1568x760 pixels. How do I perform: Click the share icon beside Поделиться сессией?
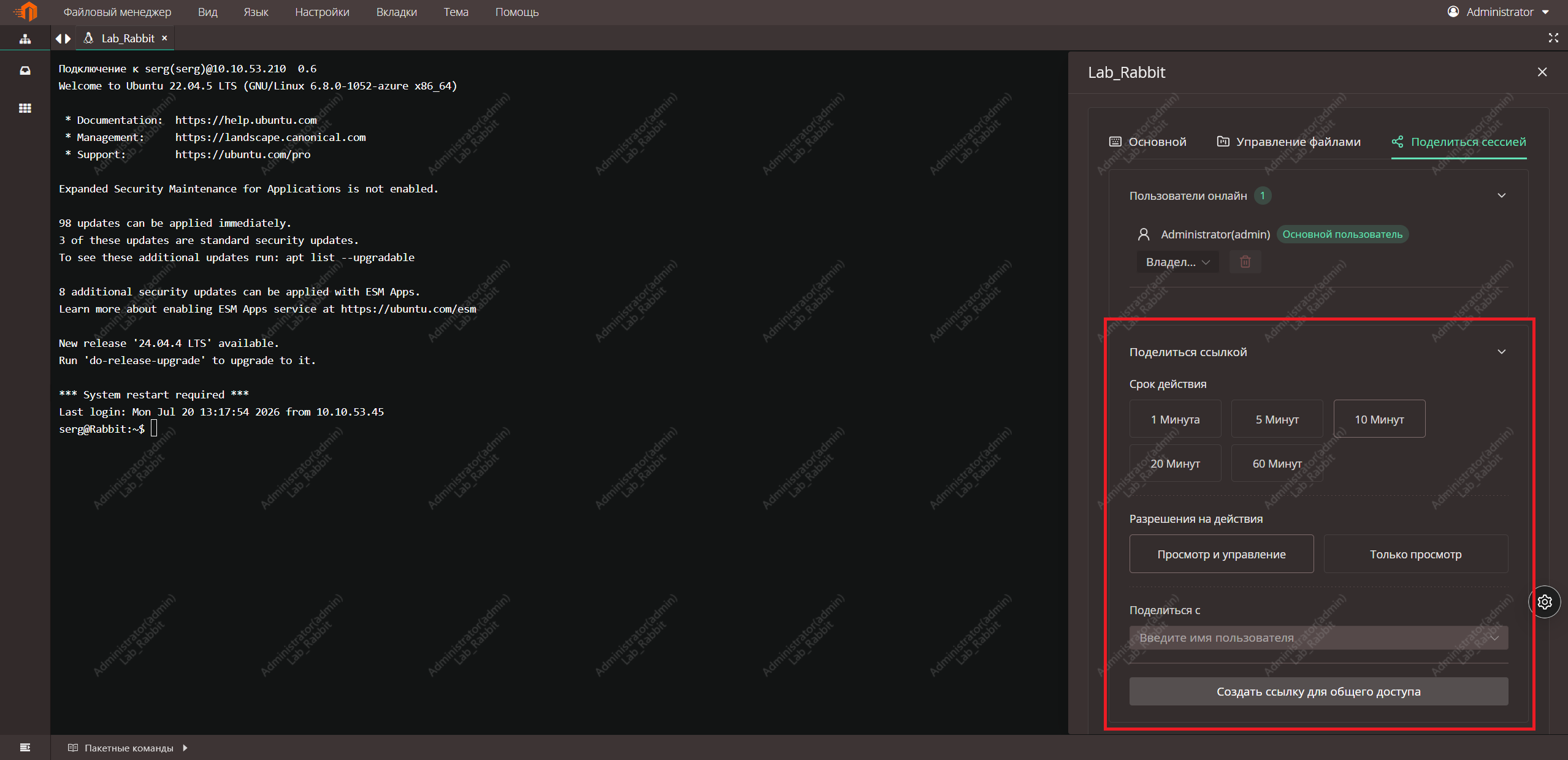pos(1398,142)
